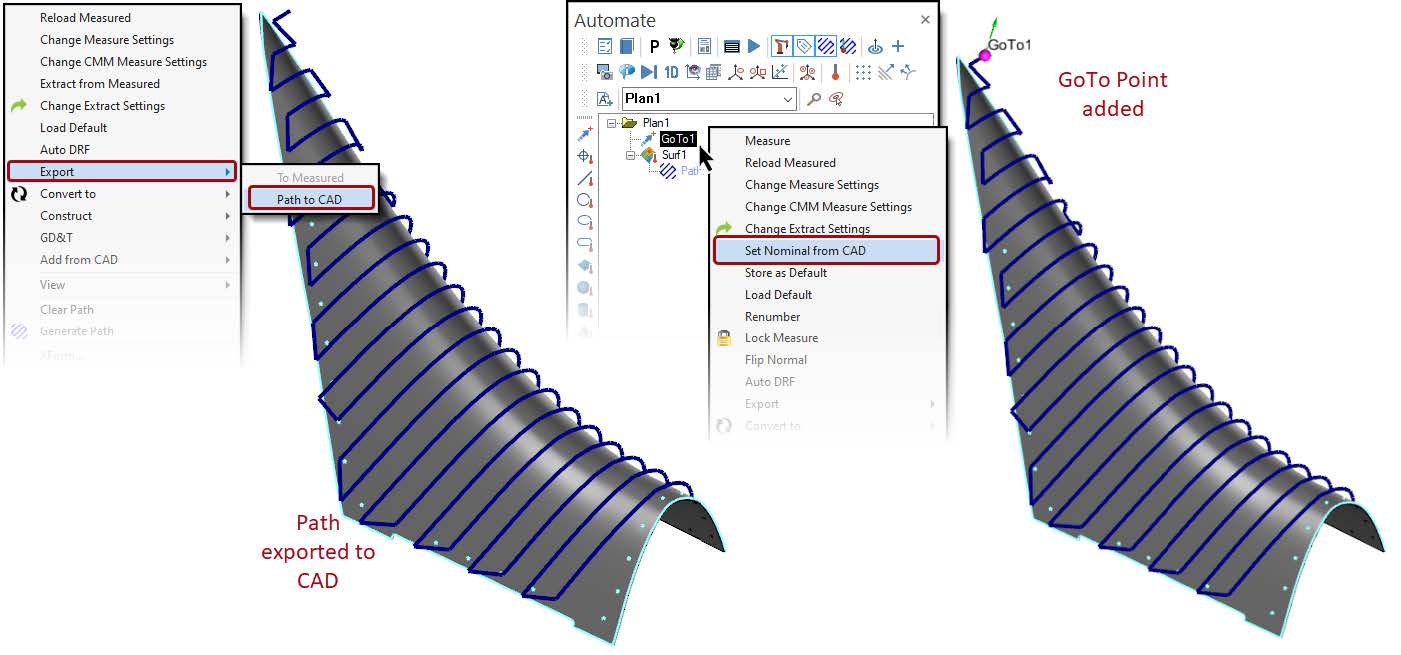Image resolution: width=1401 pixels, height=655 pixels.
Task: Click the blue book icon in Automate toolbar
Action: 627,46
